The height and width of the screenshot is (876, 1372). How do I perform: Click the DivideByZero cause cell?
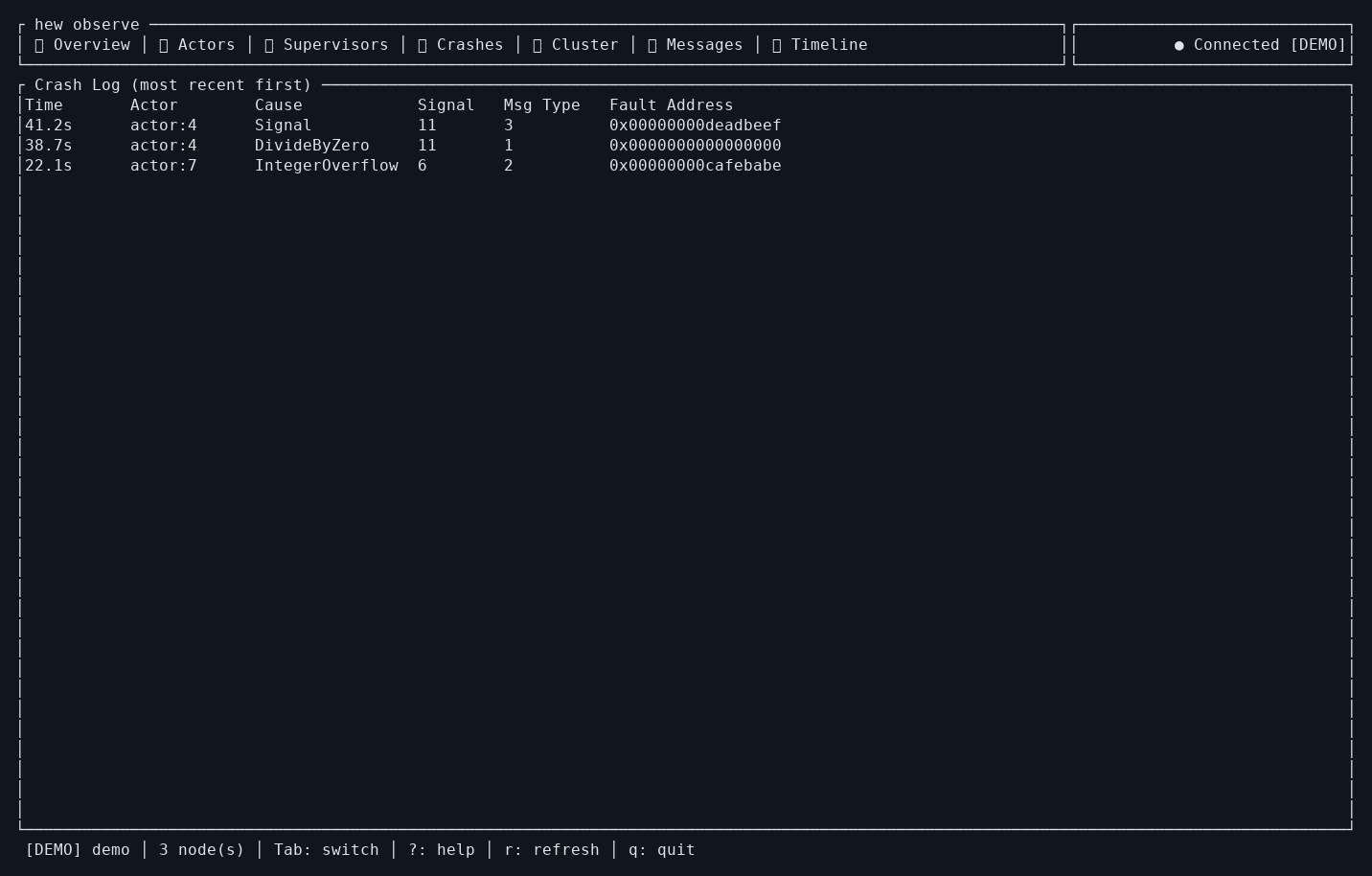click(x=312, y=146)
